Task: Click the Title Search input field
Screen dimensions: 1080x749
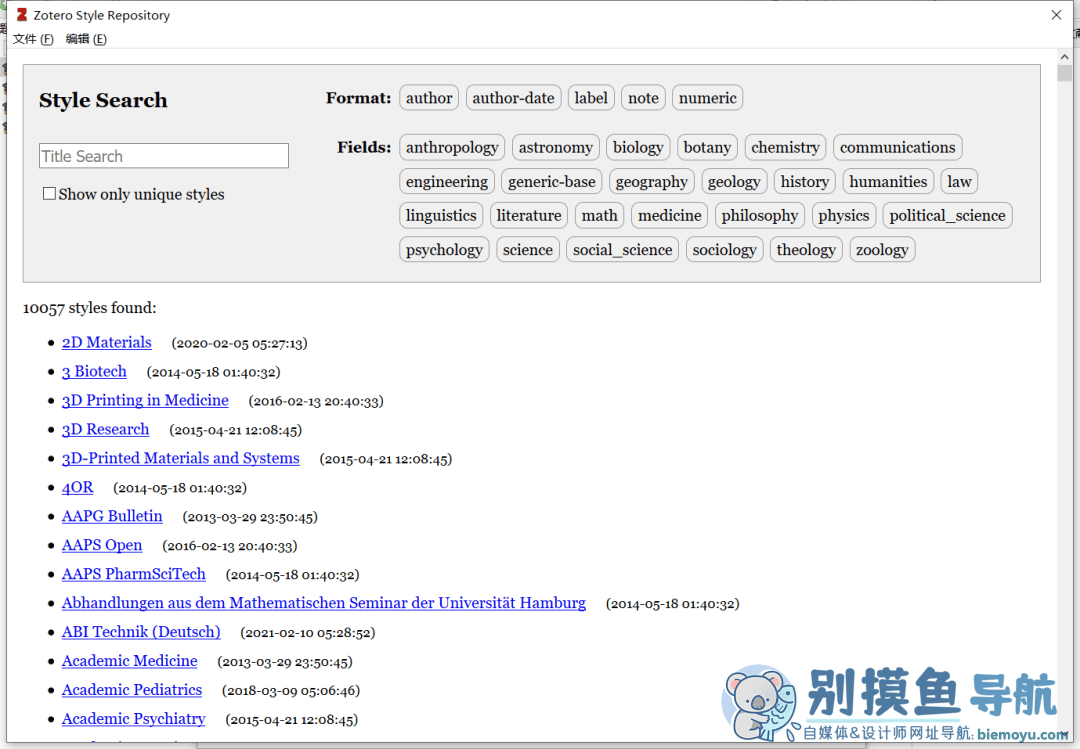Action: 164,156
